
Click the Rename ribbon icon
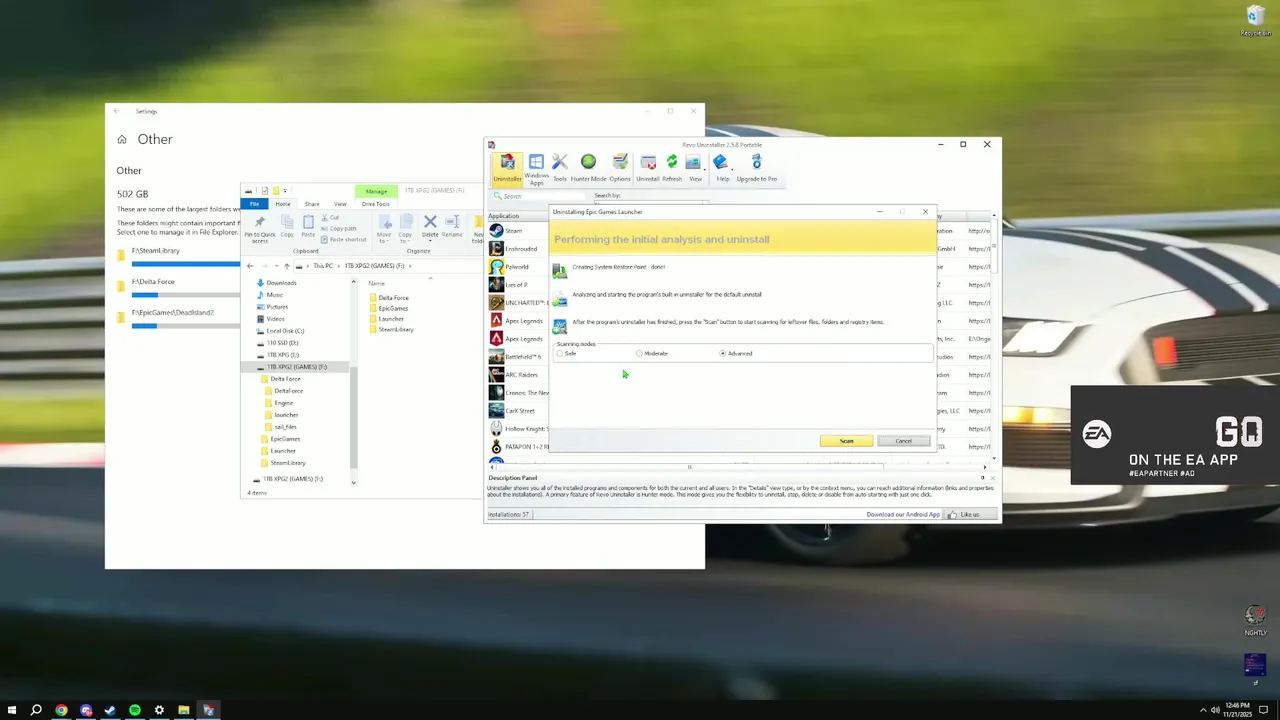[x=452, y=227]
